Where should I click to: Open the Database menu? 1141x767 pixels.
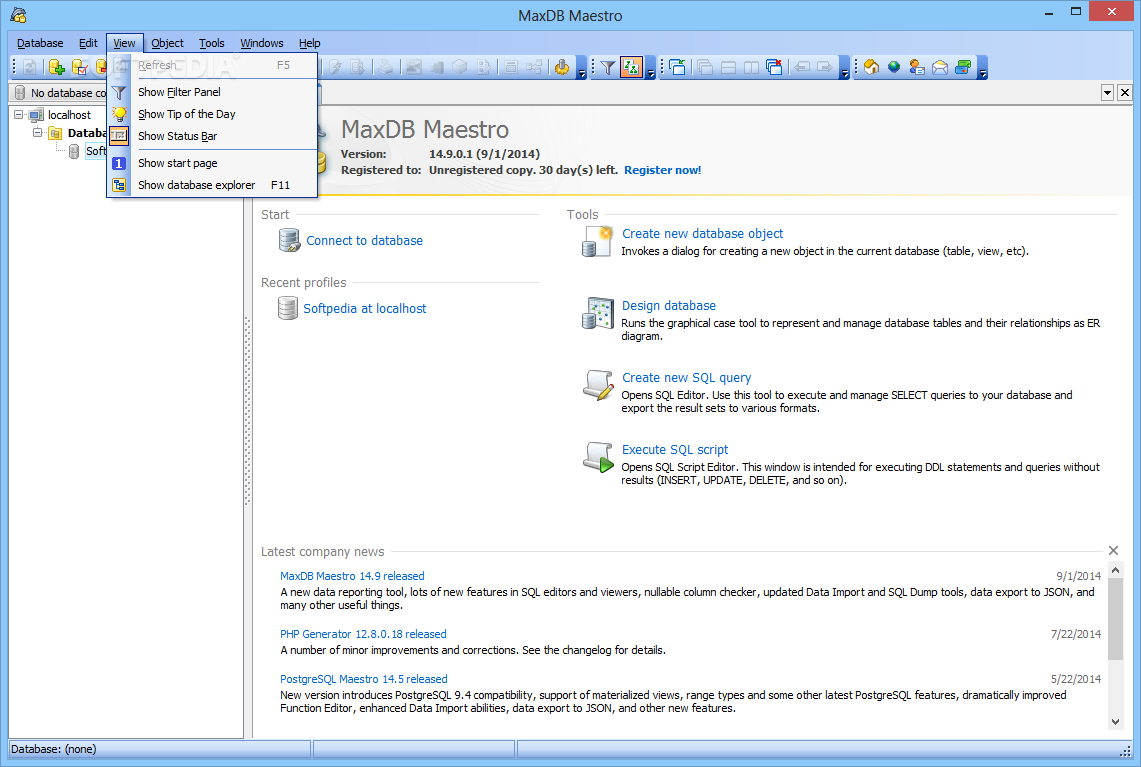pyautogui.click(x=40, y=43)
